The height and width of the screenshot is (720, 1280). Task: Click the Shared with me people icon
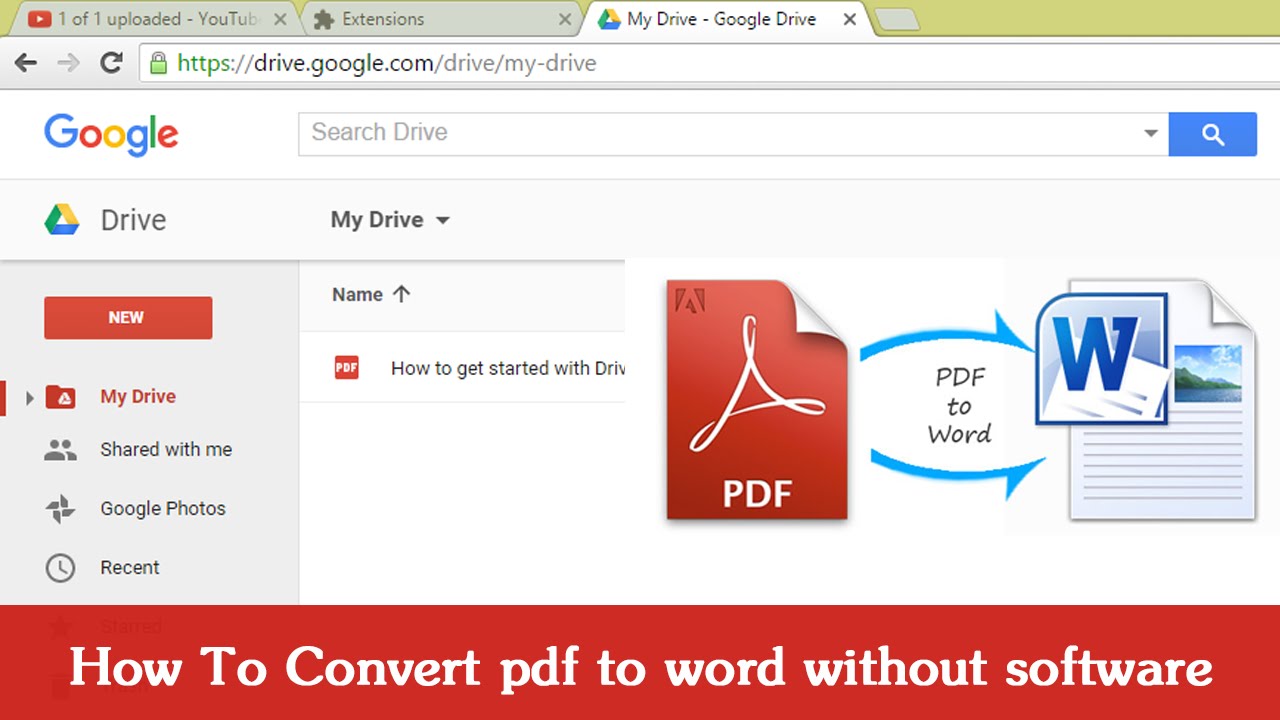(60, 450)
